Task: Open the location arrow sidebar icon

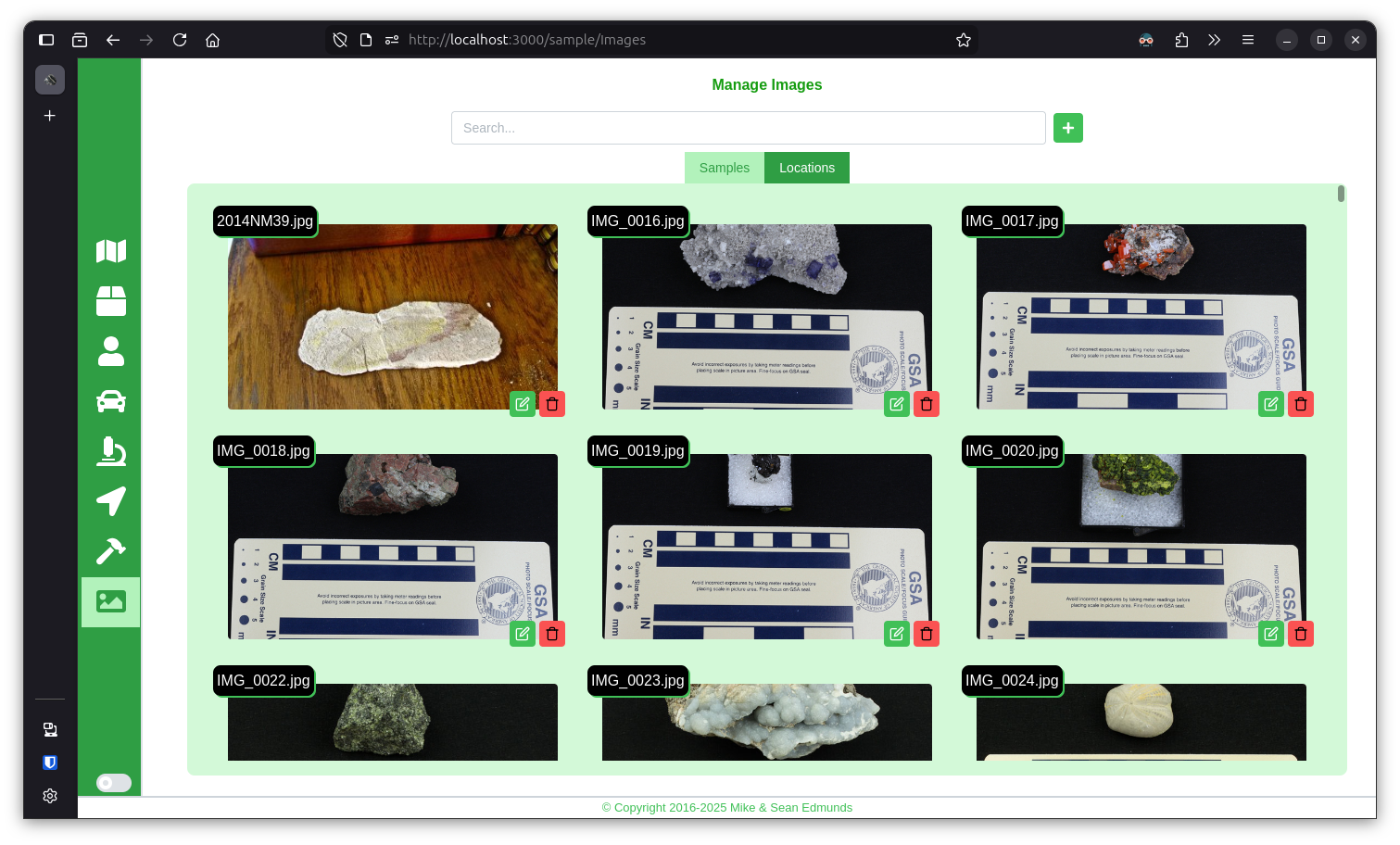Action: pos(110,501)
